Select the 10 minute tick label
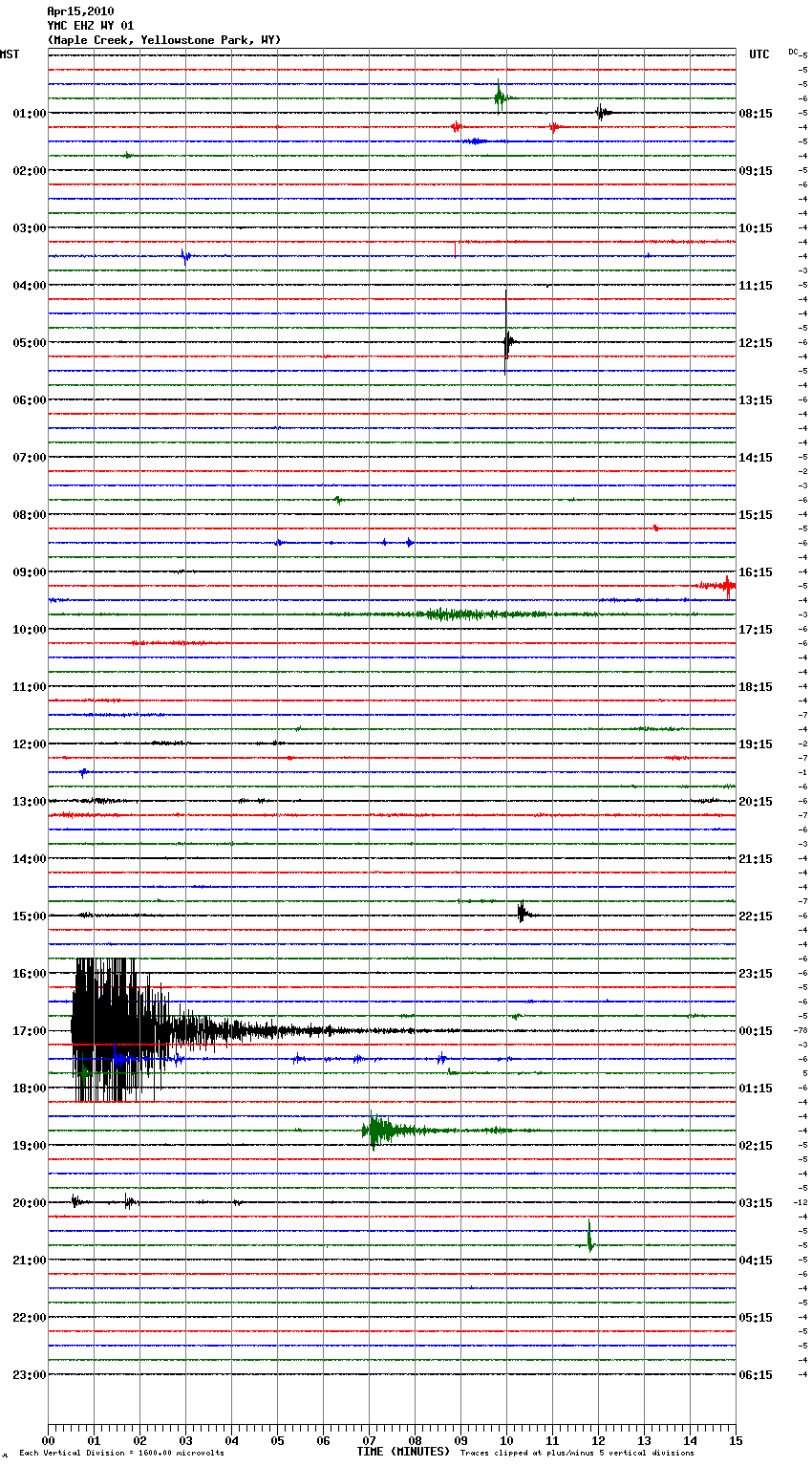Viewport: 812px width, 1466px height. click(x=506, y=1440)
